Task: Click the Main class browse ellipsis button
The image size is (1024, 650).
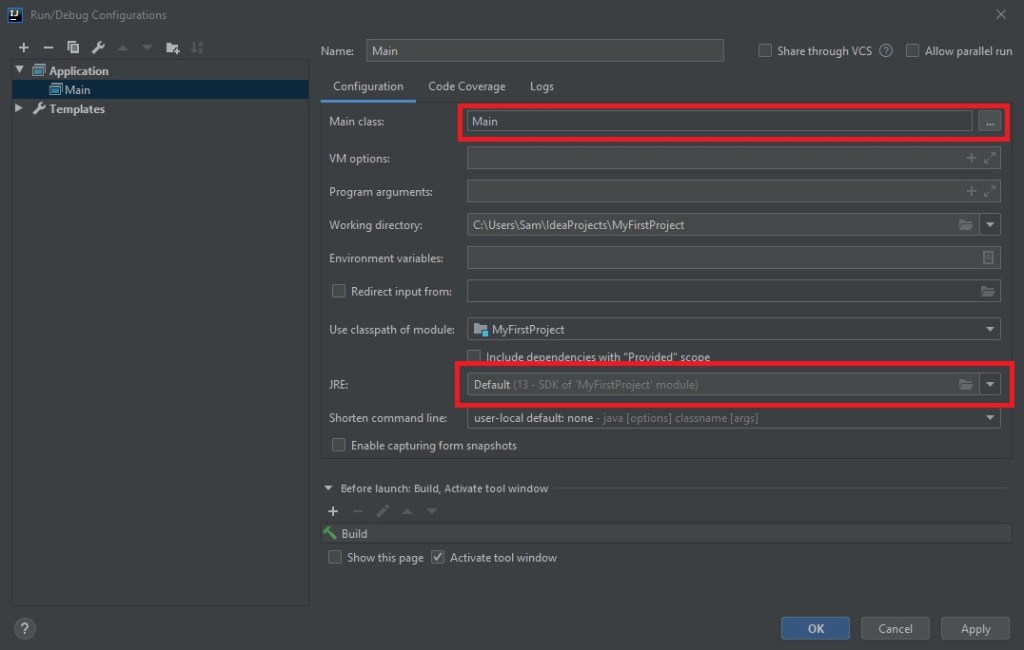Action: pyautogui.click(x=989, y=121)
